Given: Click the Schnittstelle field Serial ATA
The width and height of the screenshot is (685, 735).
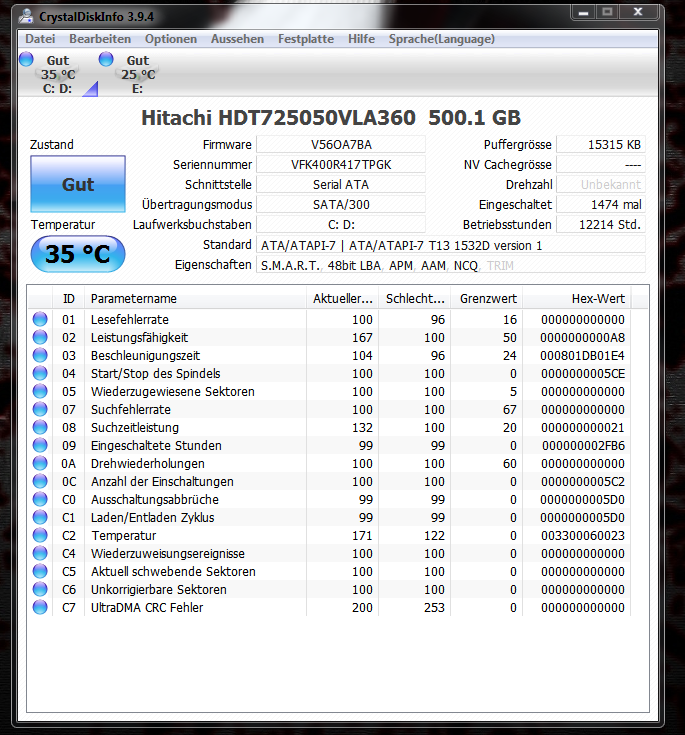Looking at the screenshot, I should tap(341, 185).
